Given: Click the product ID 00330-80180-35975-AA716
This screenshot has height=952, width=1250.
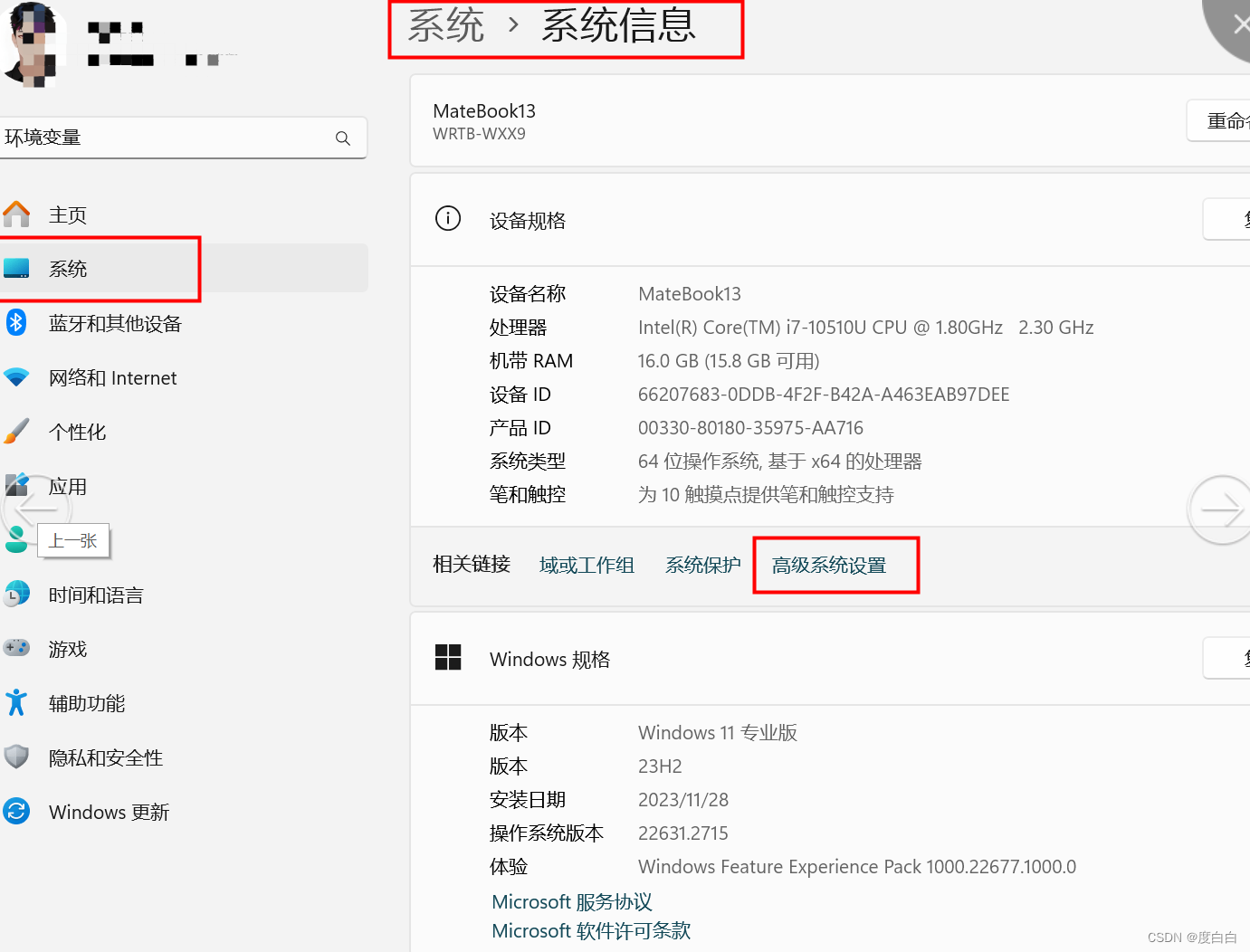Looking at the screenshot, I should pos(750,428).
